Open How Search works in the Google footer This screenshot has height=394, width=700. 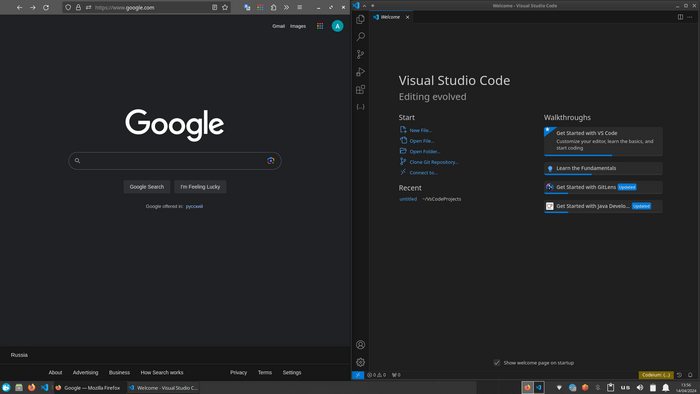(x=162, y=373)
